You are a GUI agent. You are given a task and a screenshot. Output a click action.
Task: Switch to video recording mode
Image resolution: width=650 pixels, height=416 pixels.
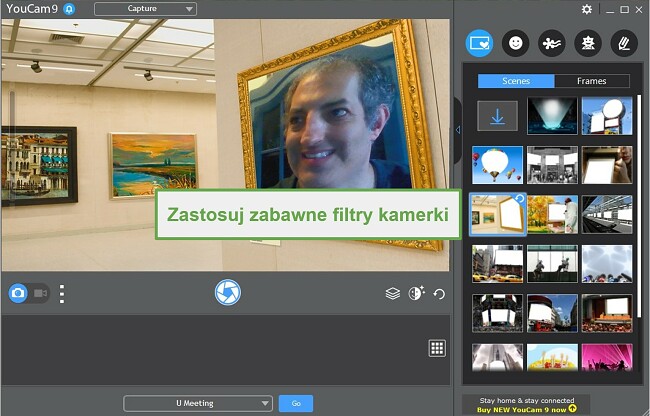point(40,293)
